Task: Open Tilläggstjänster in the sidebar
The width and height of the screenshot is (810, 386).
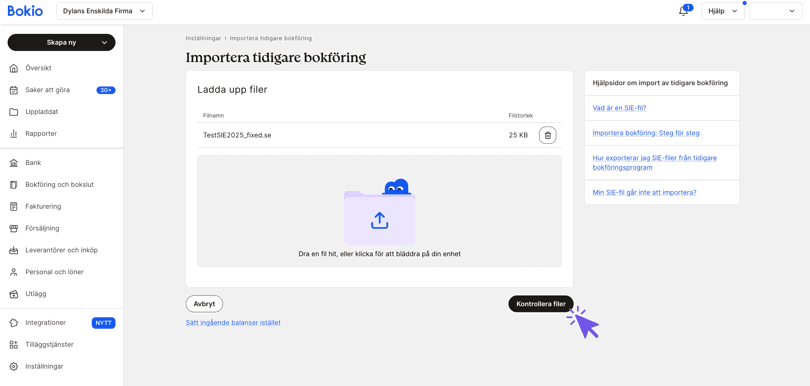Action: 50,344
